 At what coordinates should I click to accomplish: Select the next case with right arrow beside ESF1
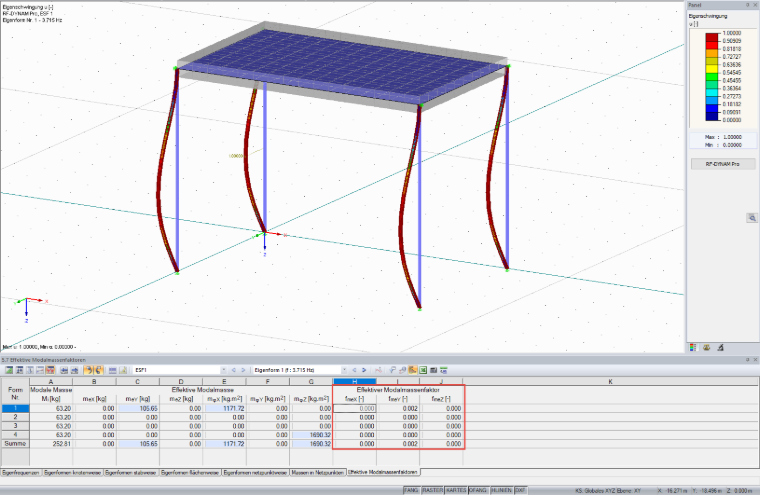[243, 370]
